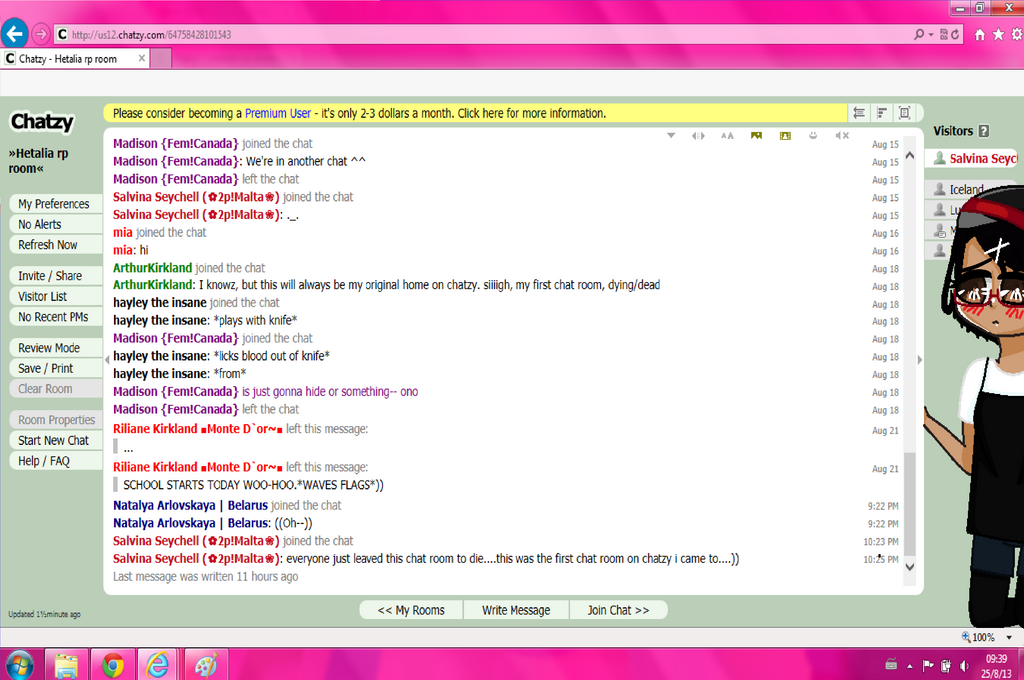Click the refresh icon in address bar
The height and width of the screenshot is (680, 1024).
point(955,35)
